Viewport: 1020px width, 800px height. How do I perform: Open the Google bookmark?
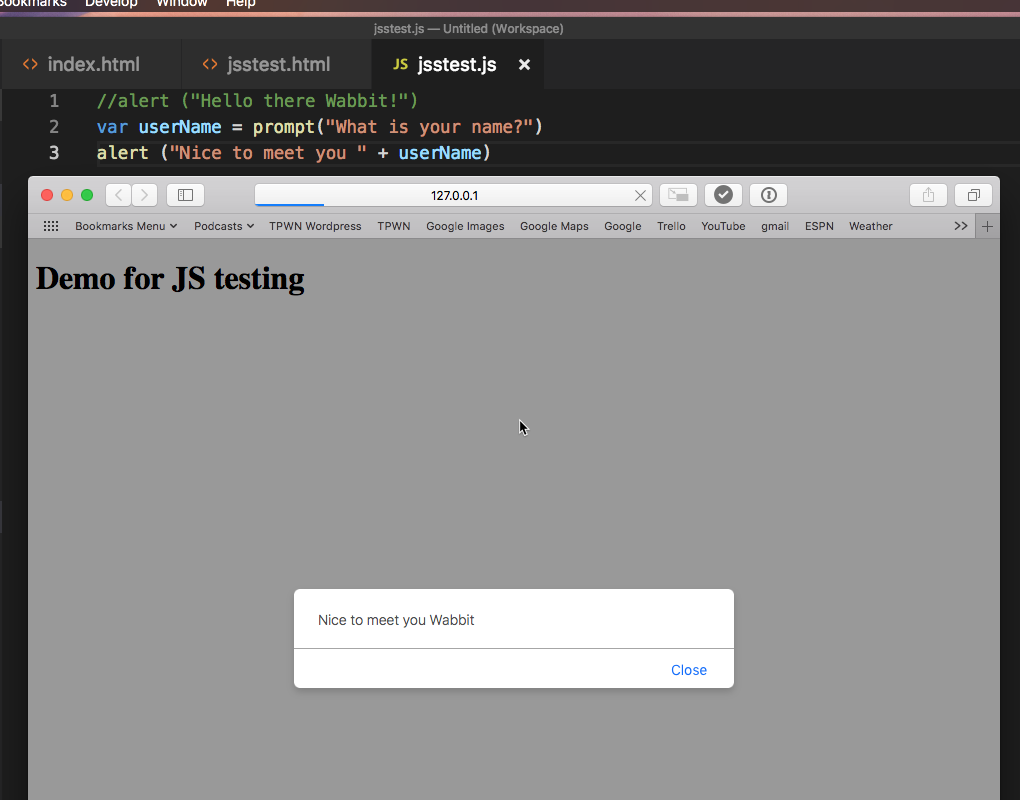(x=623, y=226)
